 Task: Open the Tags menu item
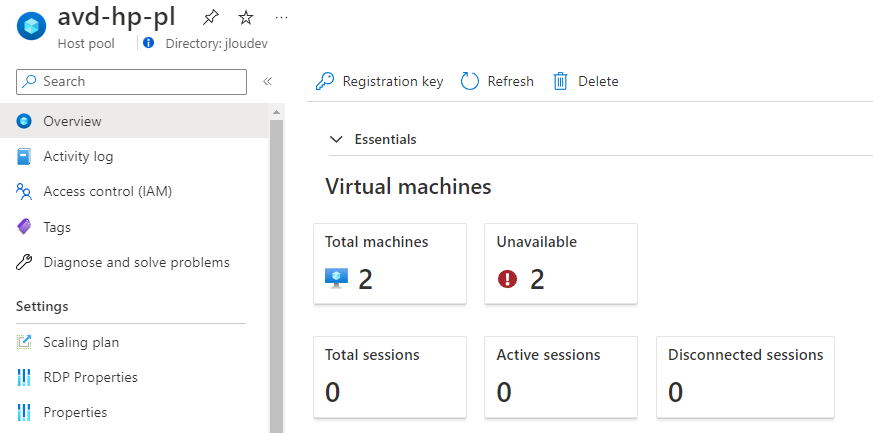135,227
